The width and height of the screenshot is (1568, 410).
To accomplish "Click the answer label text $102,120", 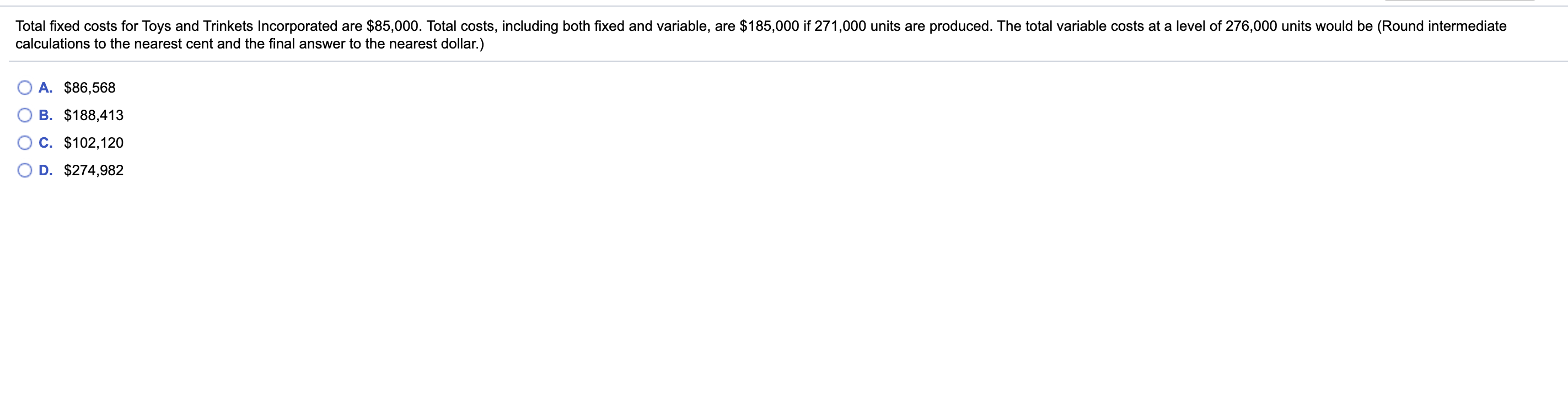I will click(x=93, y=142).
